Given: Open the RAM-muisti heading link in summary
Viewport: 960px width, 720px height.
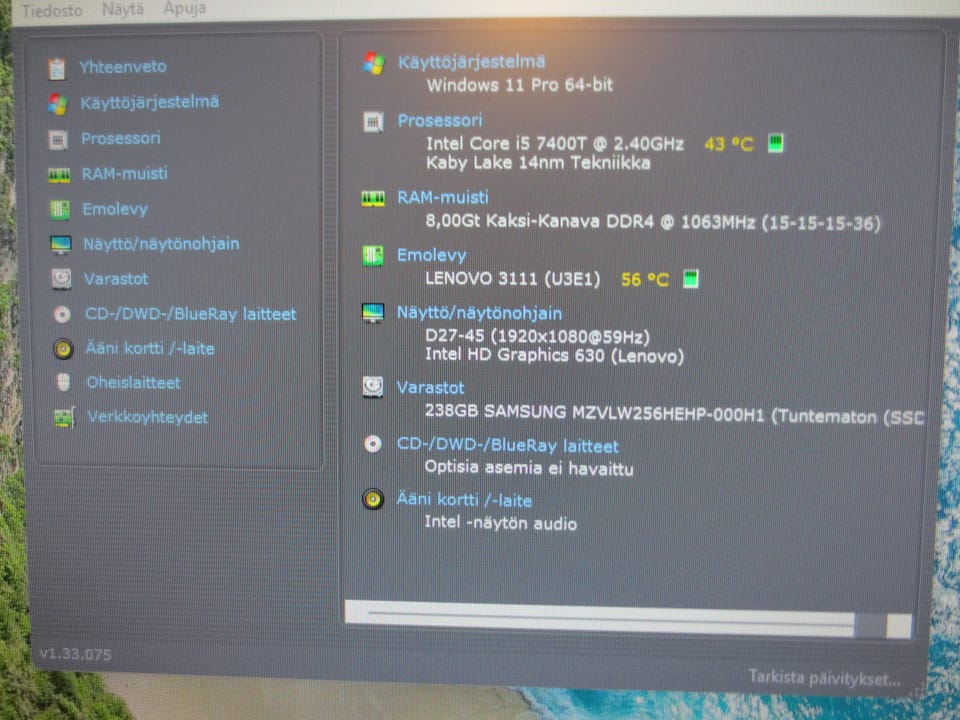Looking at the screenshot, I should coord(443,197).
